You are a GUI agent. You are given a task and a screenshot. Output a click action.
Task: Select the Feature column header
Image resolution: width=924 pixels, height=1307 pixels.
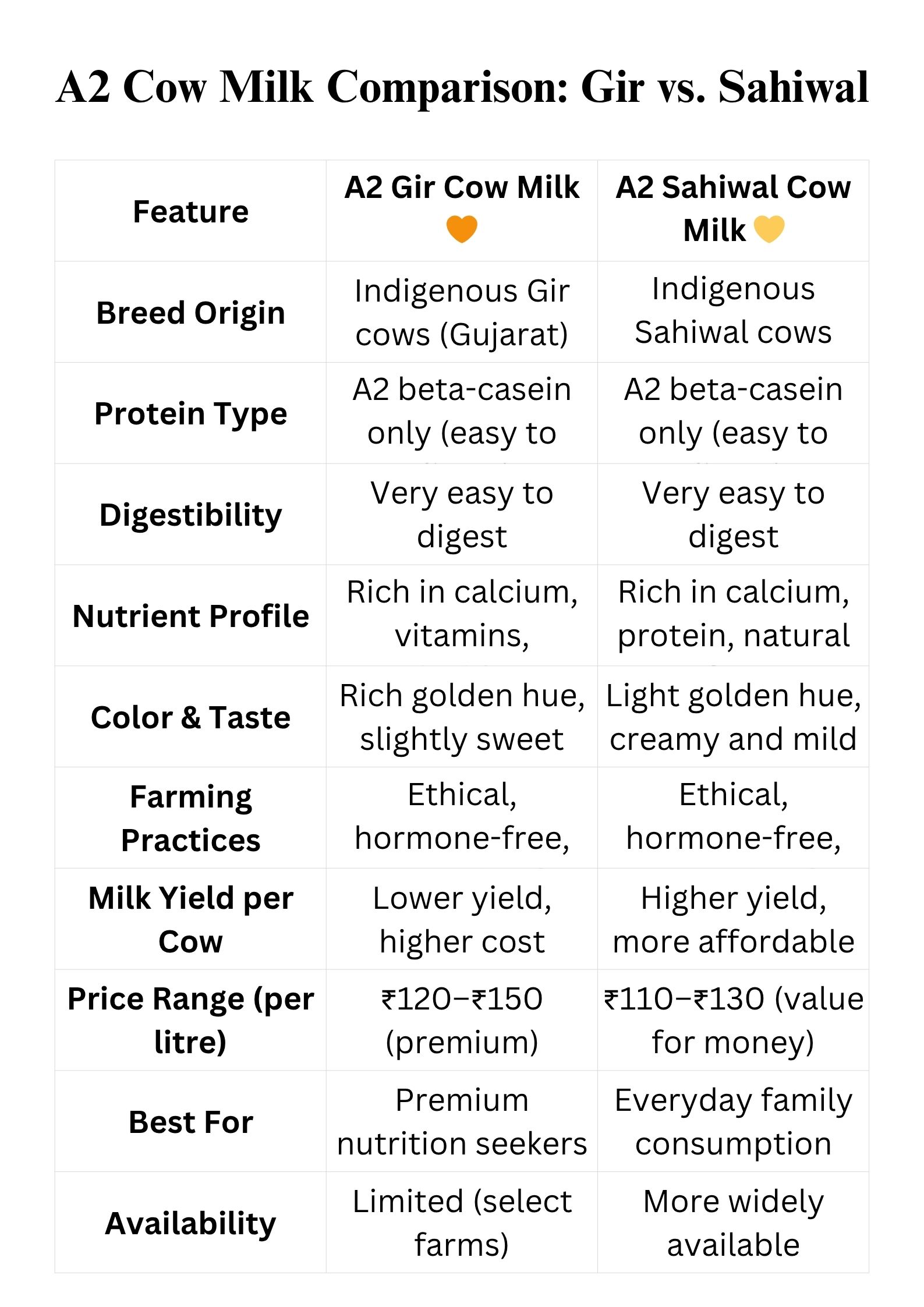tap(190, 211)
